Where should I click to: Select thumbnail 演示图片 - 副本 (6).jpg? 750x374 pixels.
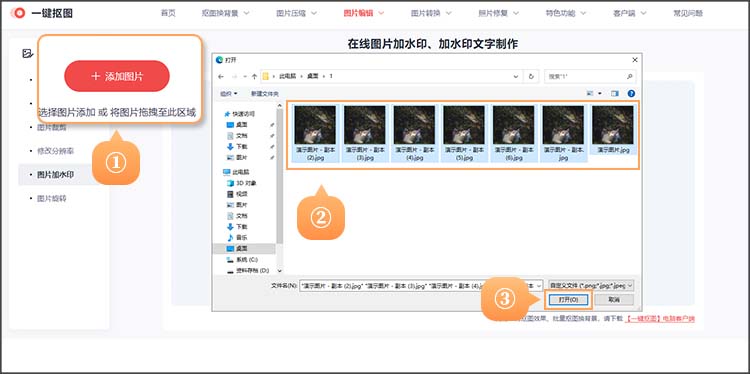(x=513, y=133)
